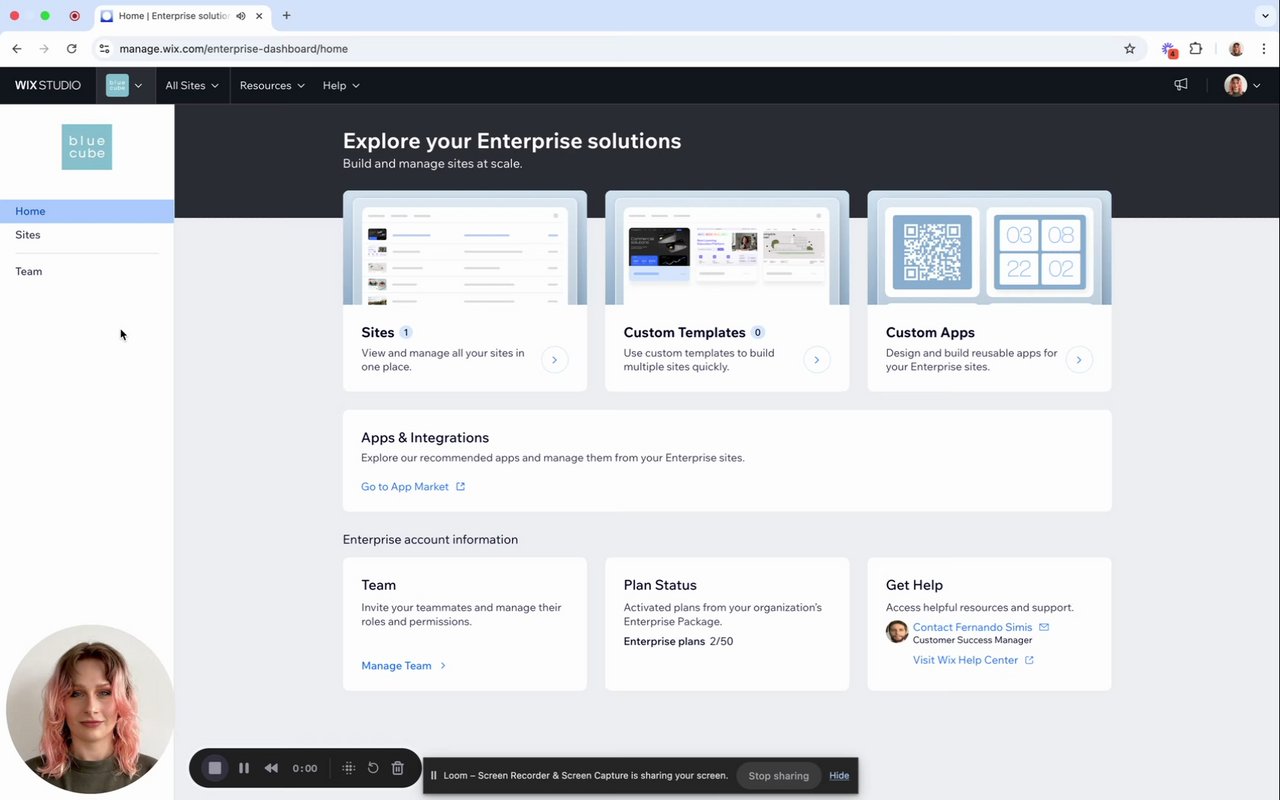Click the Loom drag handle grid icon
Screen dimensions: 1280x800
pos(349,768)
